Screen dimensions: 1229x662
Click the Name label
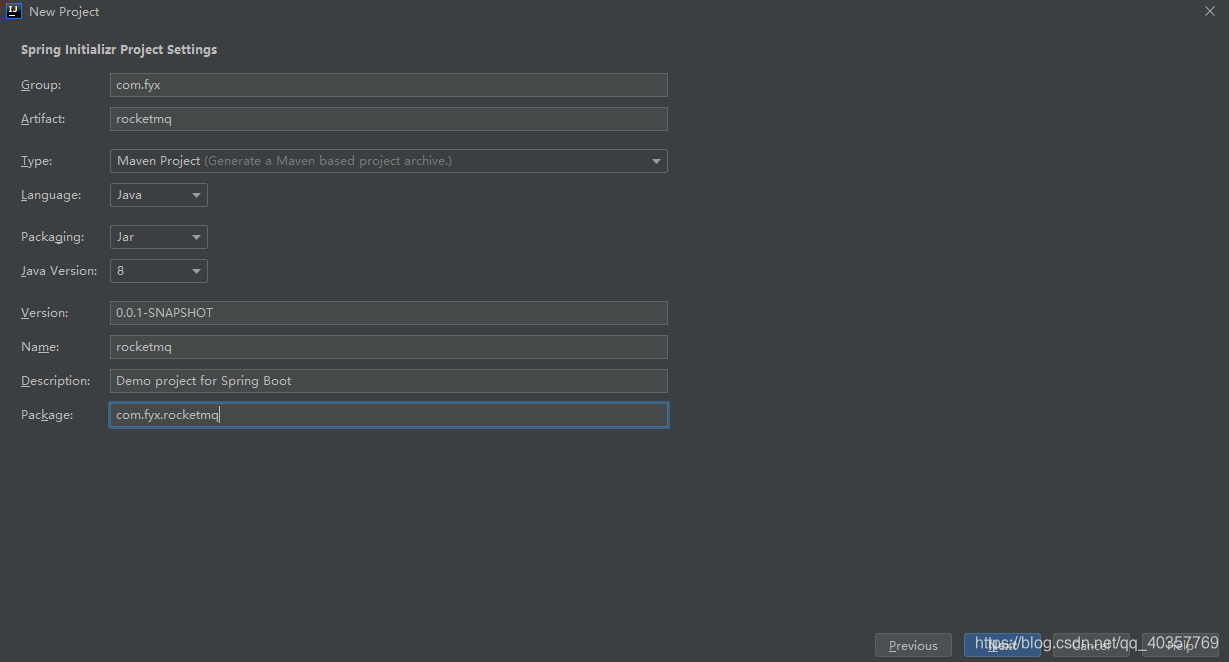point(40,347)
